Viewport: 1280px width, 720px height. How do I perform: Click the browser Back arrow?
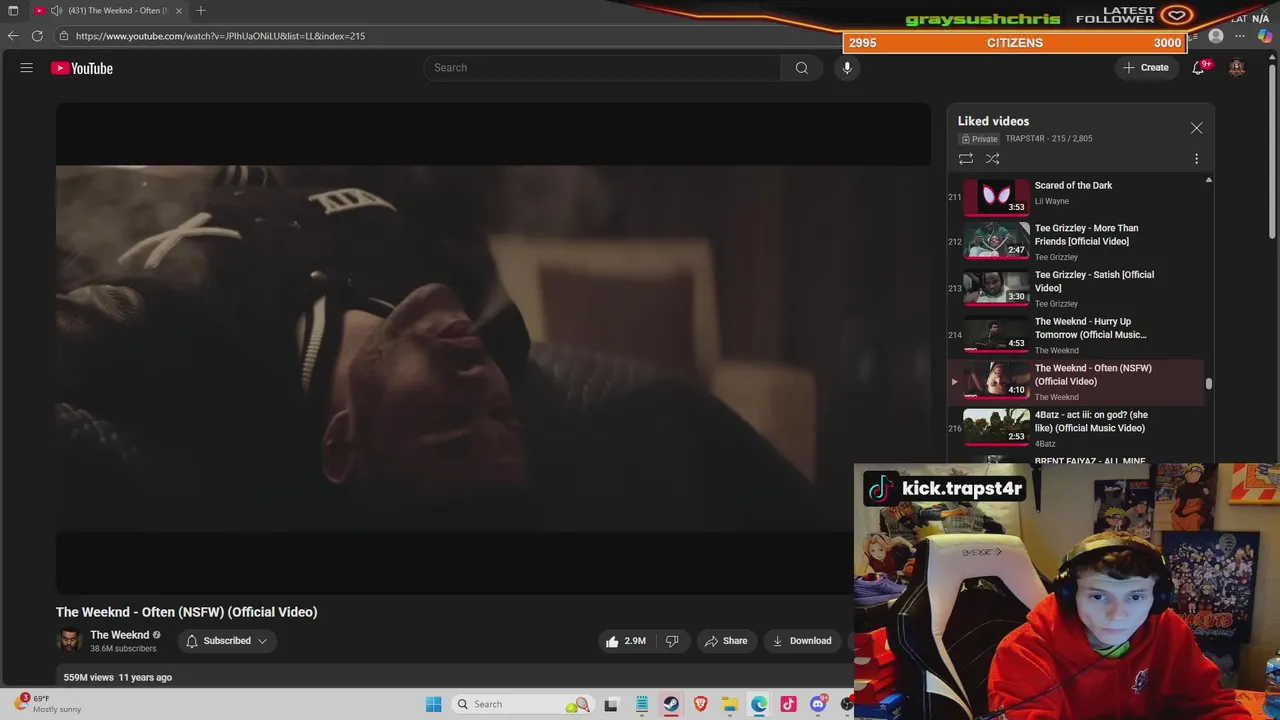[x=13, y=36]
